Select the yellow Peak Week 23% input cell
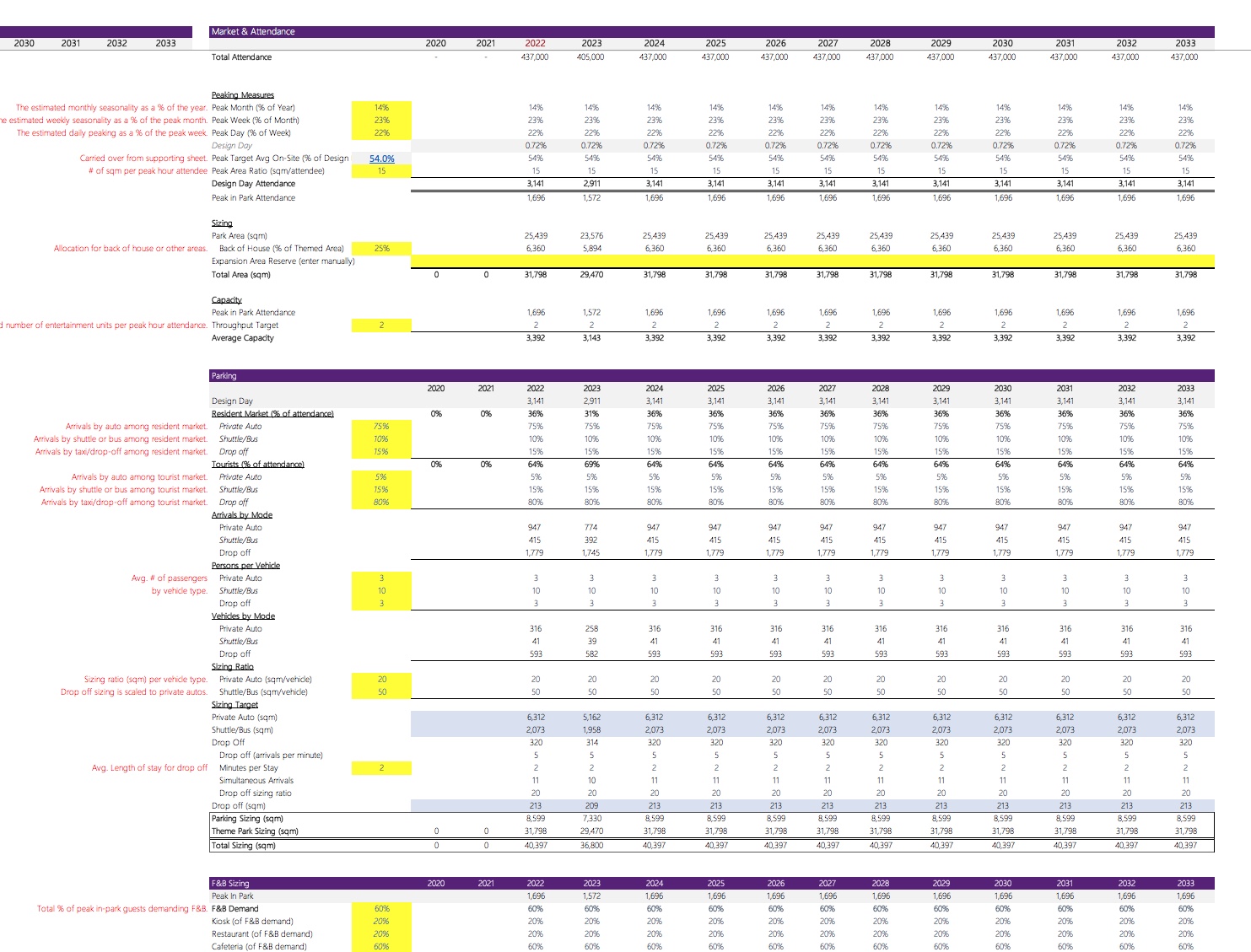 [x=381, y=121]
